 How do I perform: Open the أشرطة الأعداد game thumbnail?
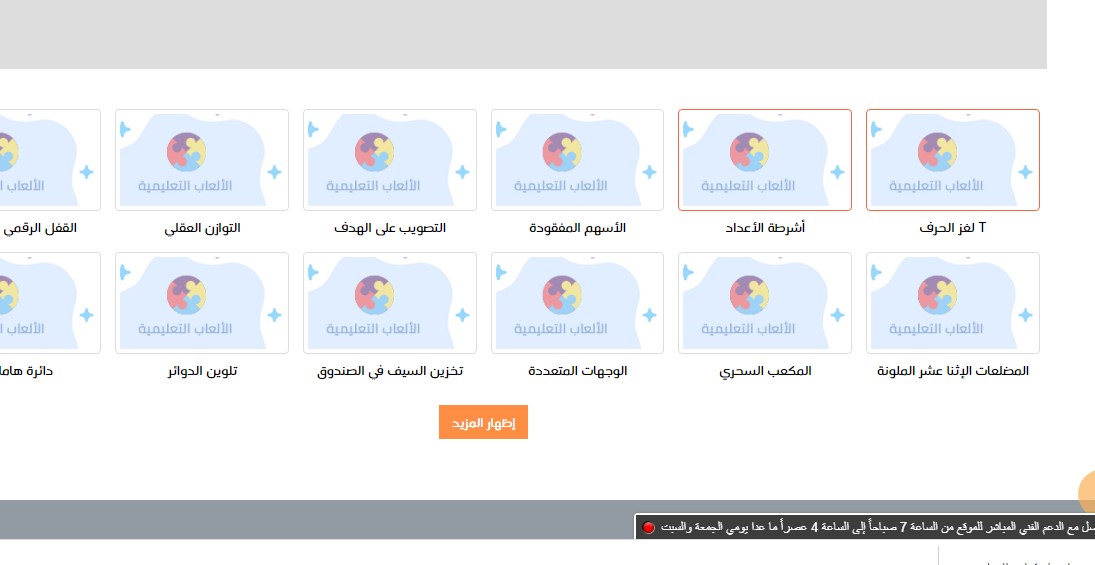tap(765, 160)
